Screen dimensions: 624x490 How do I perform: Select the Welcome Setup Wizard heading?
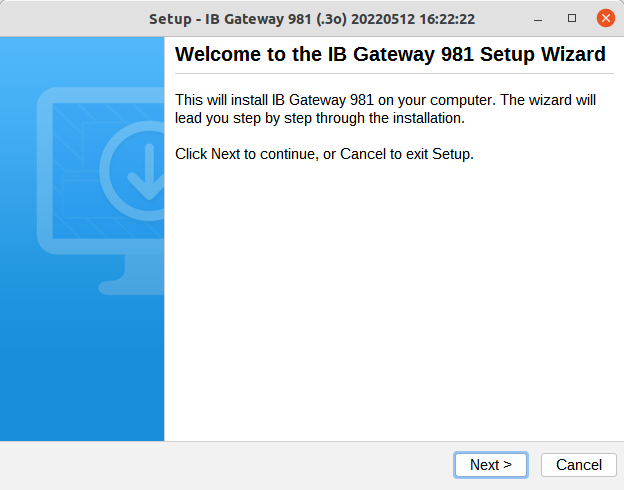[390, 55]
